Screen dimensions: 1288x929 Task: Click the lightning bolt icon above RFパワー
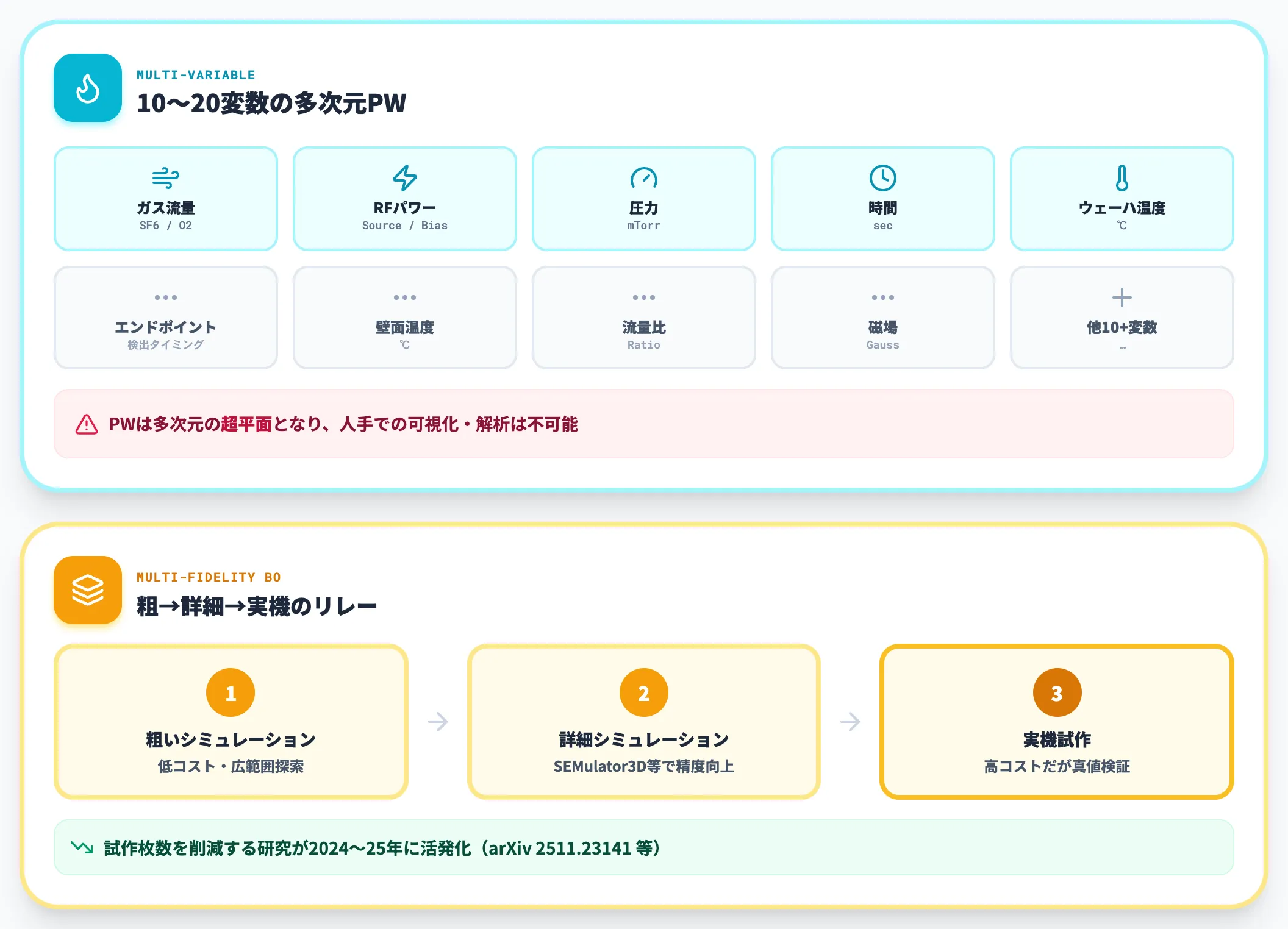(405, 178)
